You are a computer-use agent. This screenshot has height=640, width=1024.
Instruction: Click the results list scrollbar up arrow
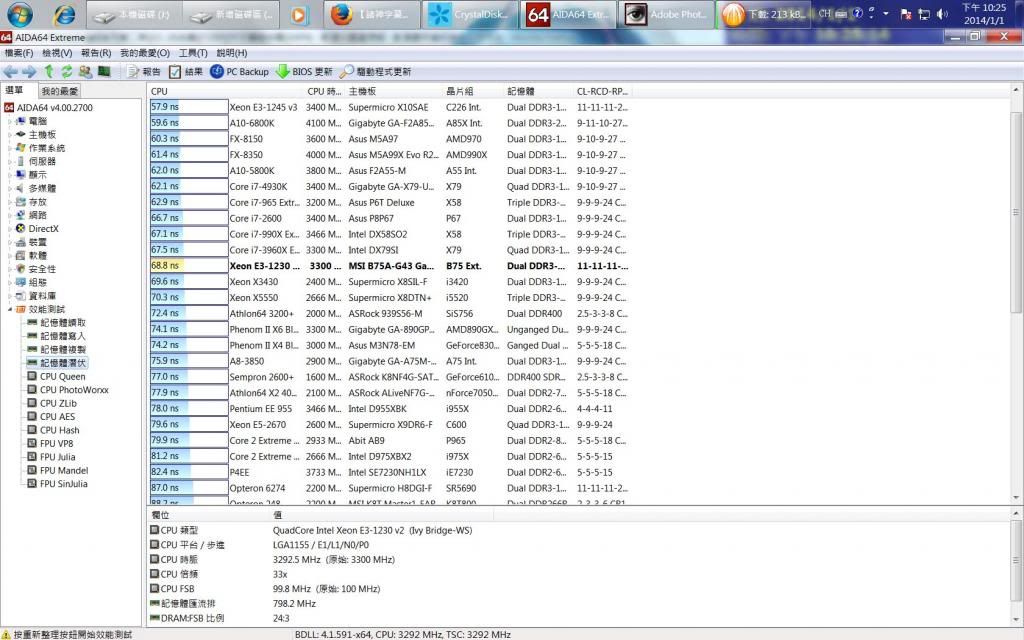point(1016,89)
